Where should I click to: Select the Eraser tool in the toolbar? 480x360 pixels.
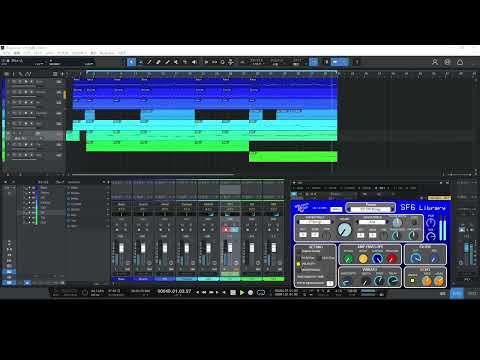(158, 62)
